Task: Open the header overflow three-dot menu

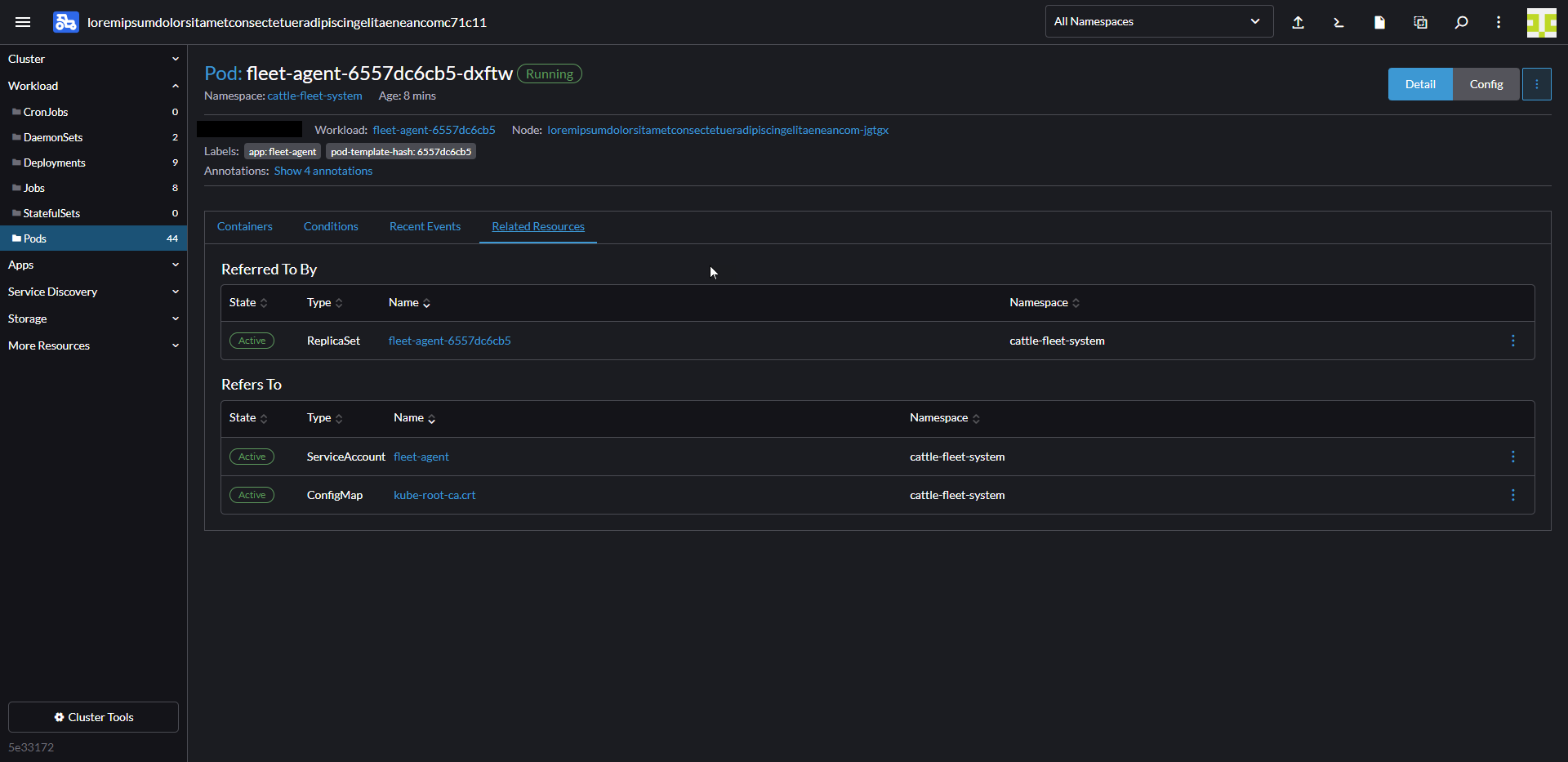Action: (x=1499, y=22)
